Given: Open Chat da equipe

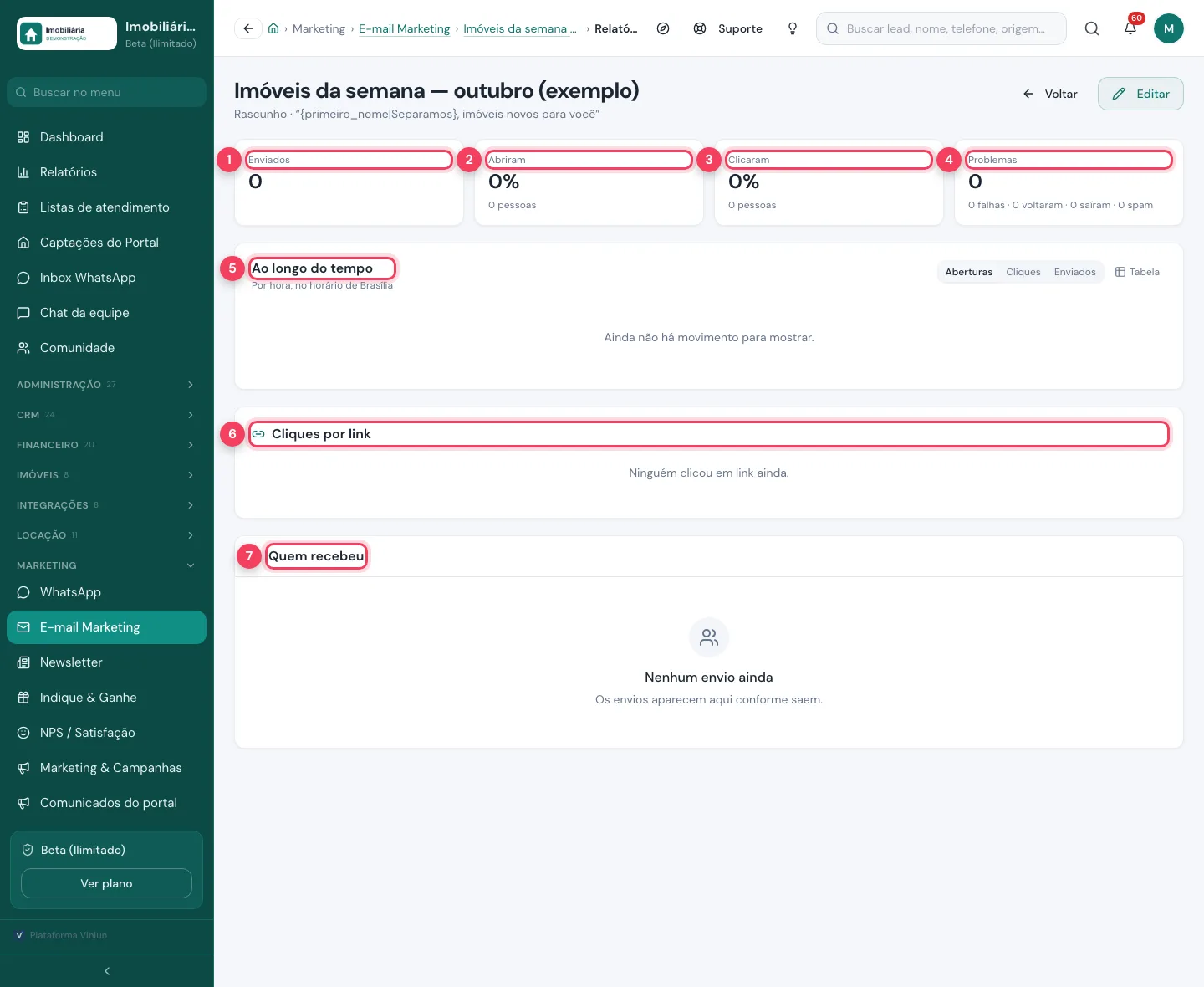Looking at the screenshot, I should pos(106,313).
